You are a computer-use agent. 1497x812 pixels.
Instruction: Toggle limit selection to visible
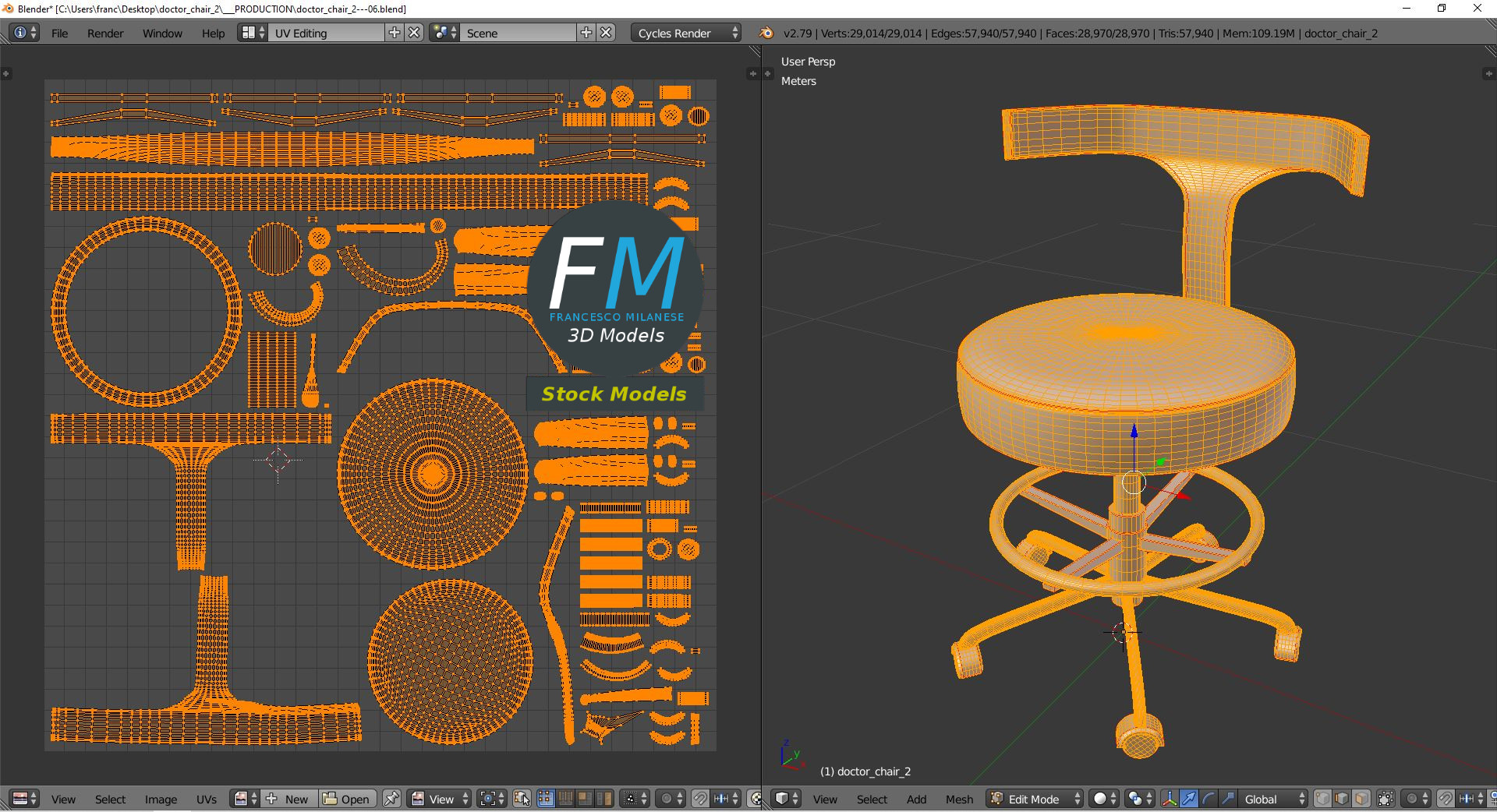tap(1386, 799)
